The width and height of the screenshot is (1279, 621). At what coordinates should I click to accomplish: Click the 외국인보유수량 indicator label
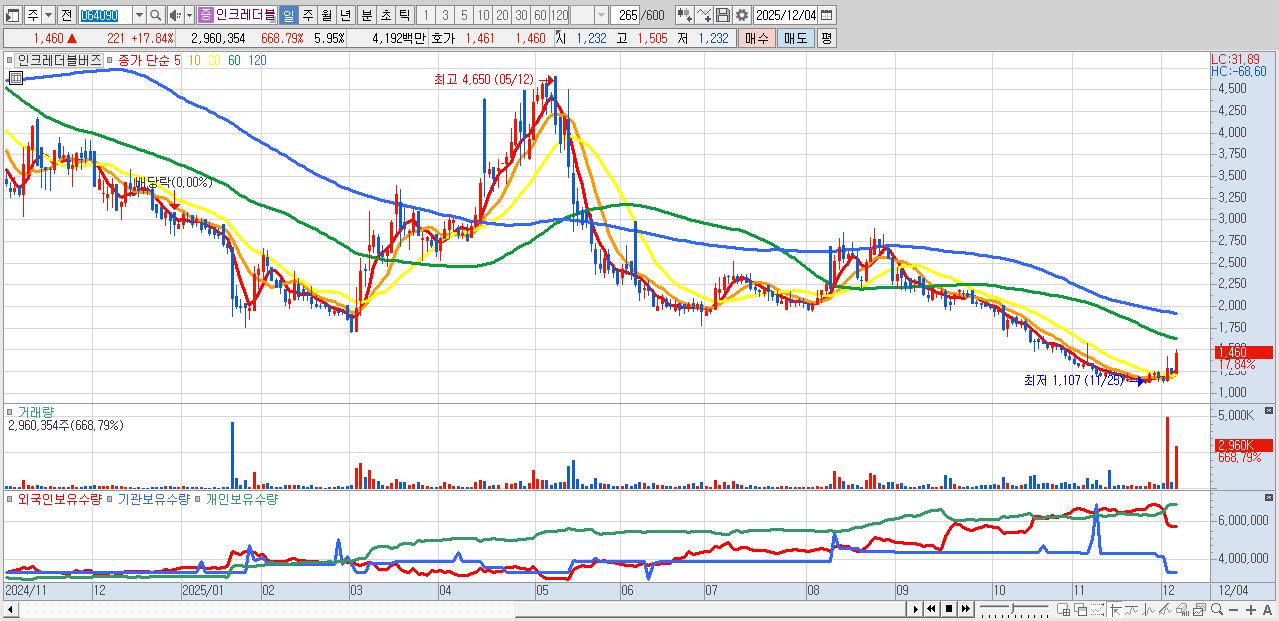coord(60,498)
